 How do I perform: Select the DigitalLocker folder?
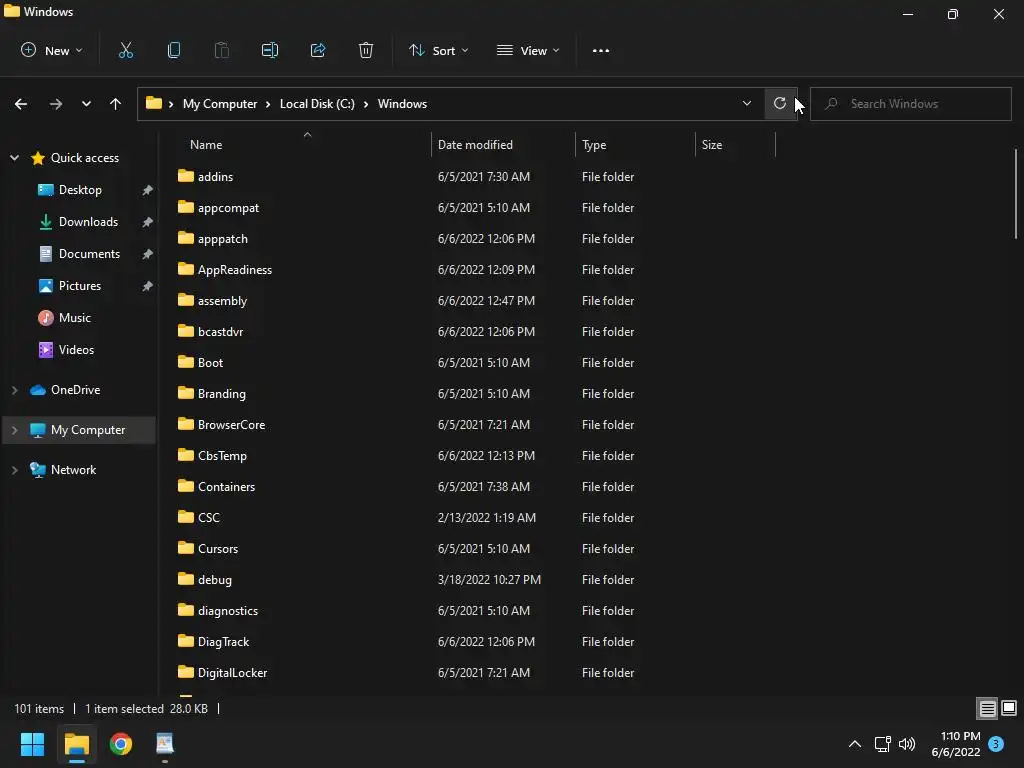[232, 673]
